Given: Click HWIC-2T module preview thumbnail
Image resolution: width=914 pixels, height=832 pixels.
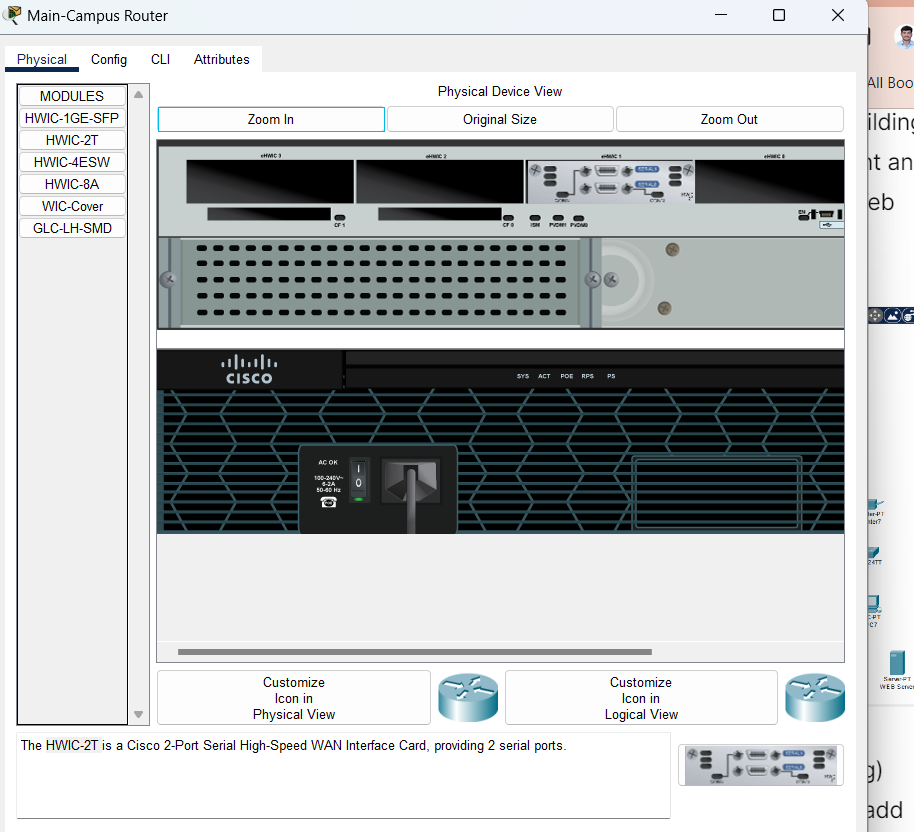Looking at the screenshot, I should (761, 765).
